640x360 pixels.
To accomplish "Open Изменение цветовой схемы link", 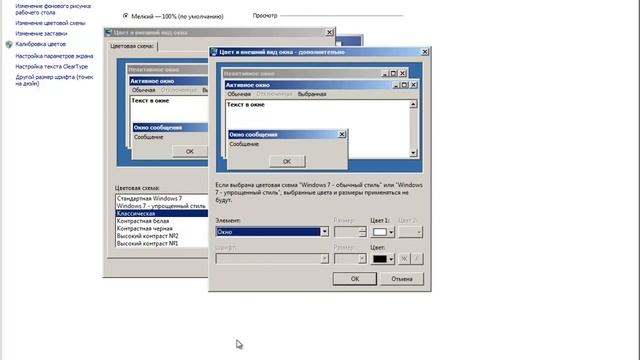I will [x=50, y=23].
